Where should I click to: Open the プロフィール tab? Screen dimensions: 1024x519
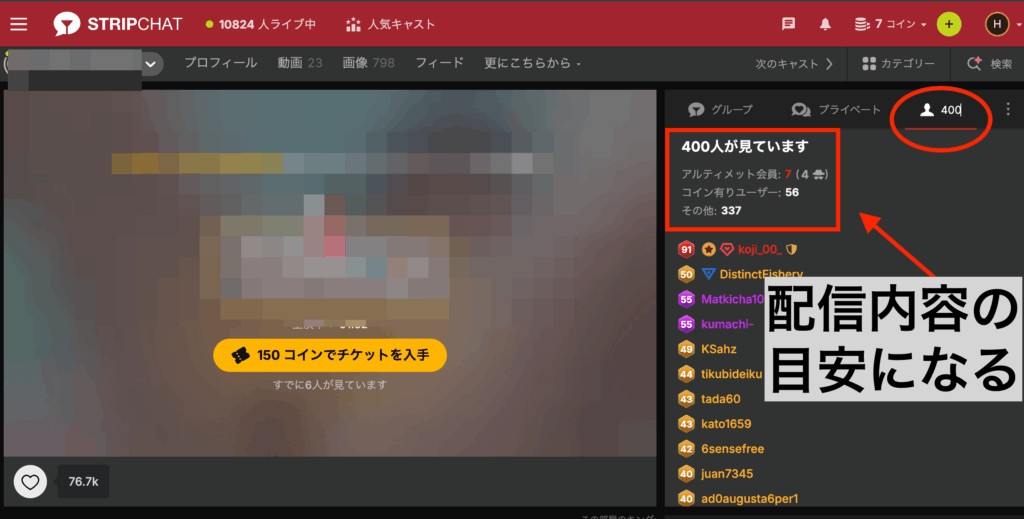pos(220,63)
